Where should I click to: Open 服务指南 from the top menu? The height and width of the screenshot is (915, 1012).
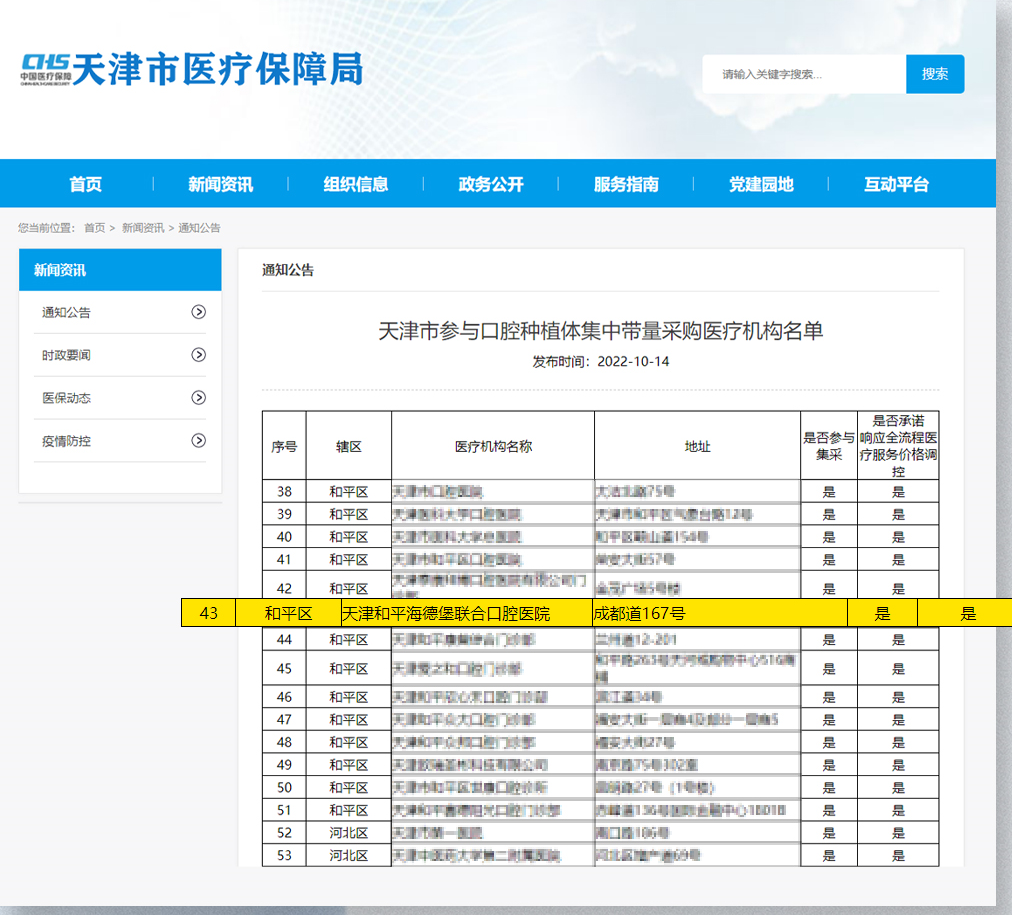[626, 184]
